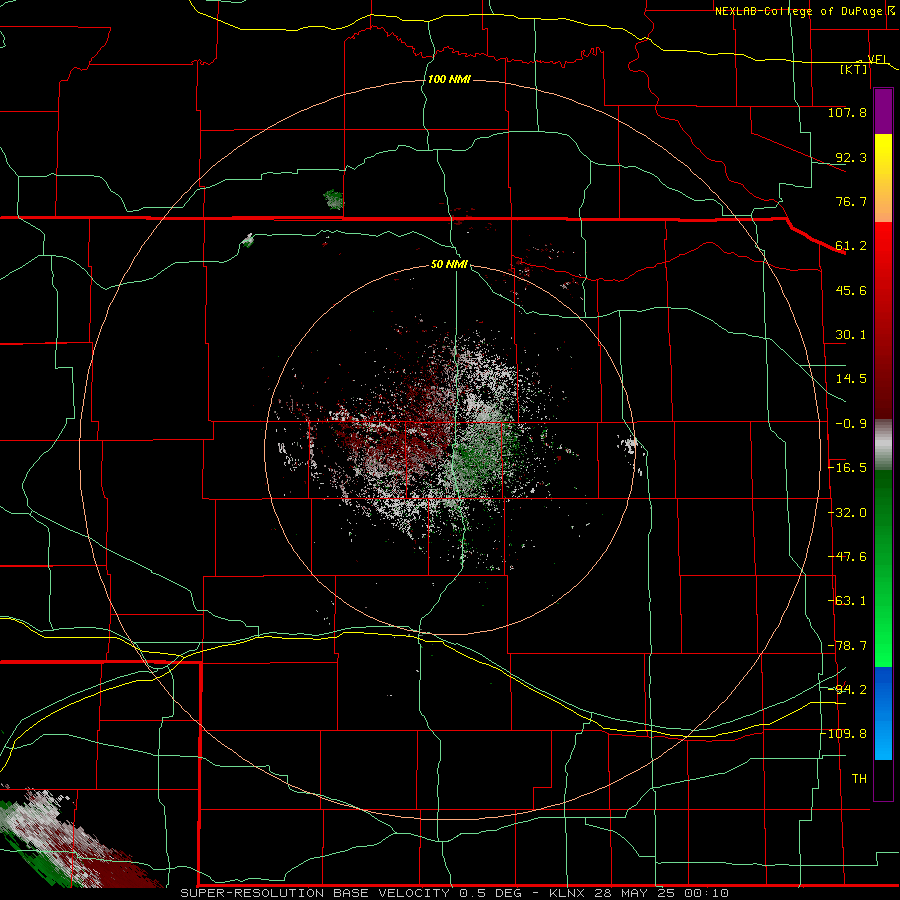Click the 45.6 velocity scale value
This screenshot has width=900, height=900.
pyautogui.click(x=851, y=290)
